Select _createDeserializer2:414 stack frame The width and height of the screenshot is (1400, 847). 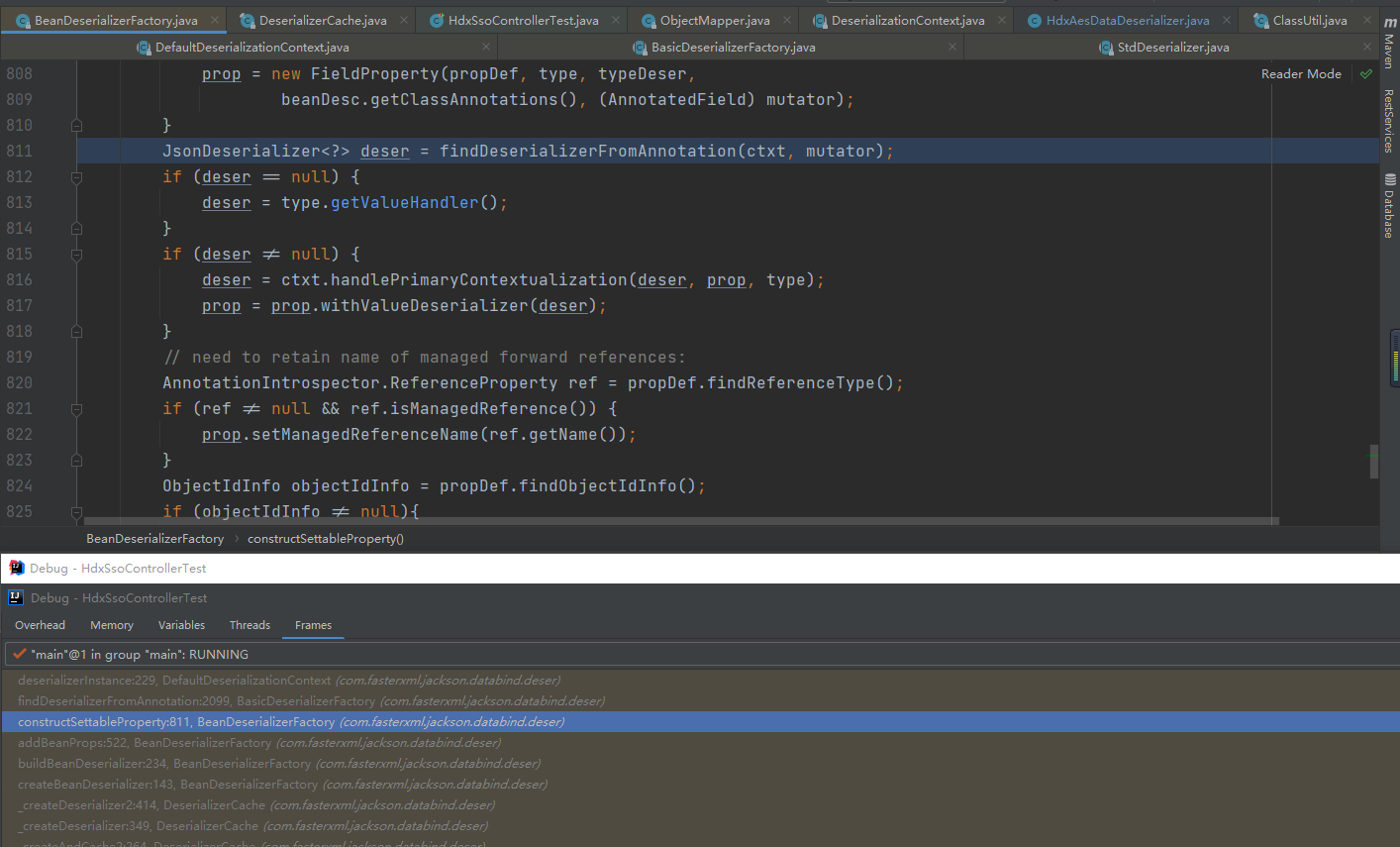[700, 804]
